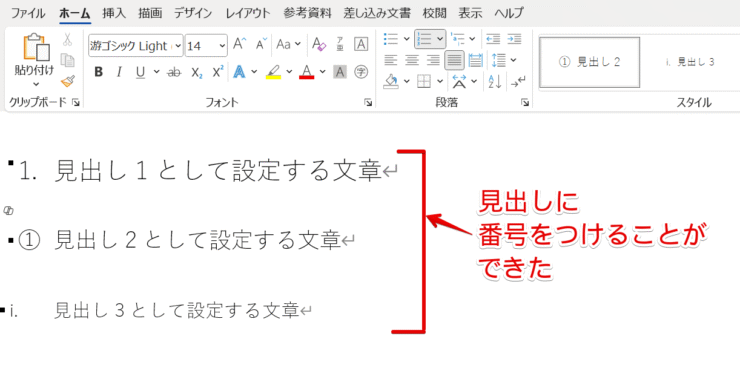
Task: Switch to the レイアウト tab
Action: 248,13
